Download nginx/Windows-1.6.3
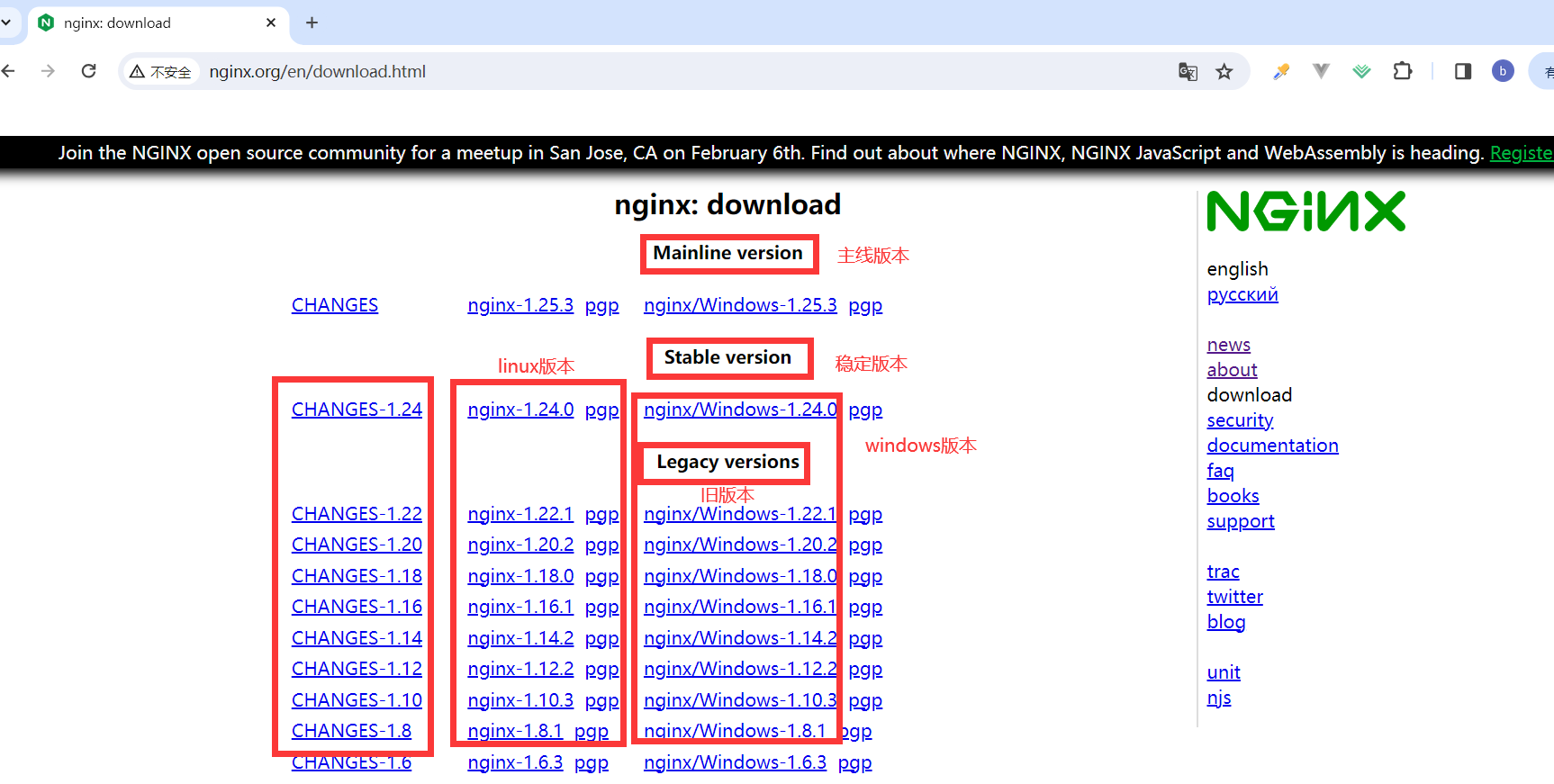The image size is (1554, 784). coord(735,762)
